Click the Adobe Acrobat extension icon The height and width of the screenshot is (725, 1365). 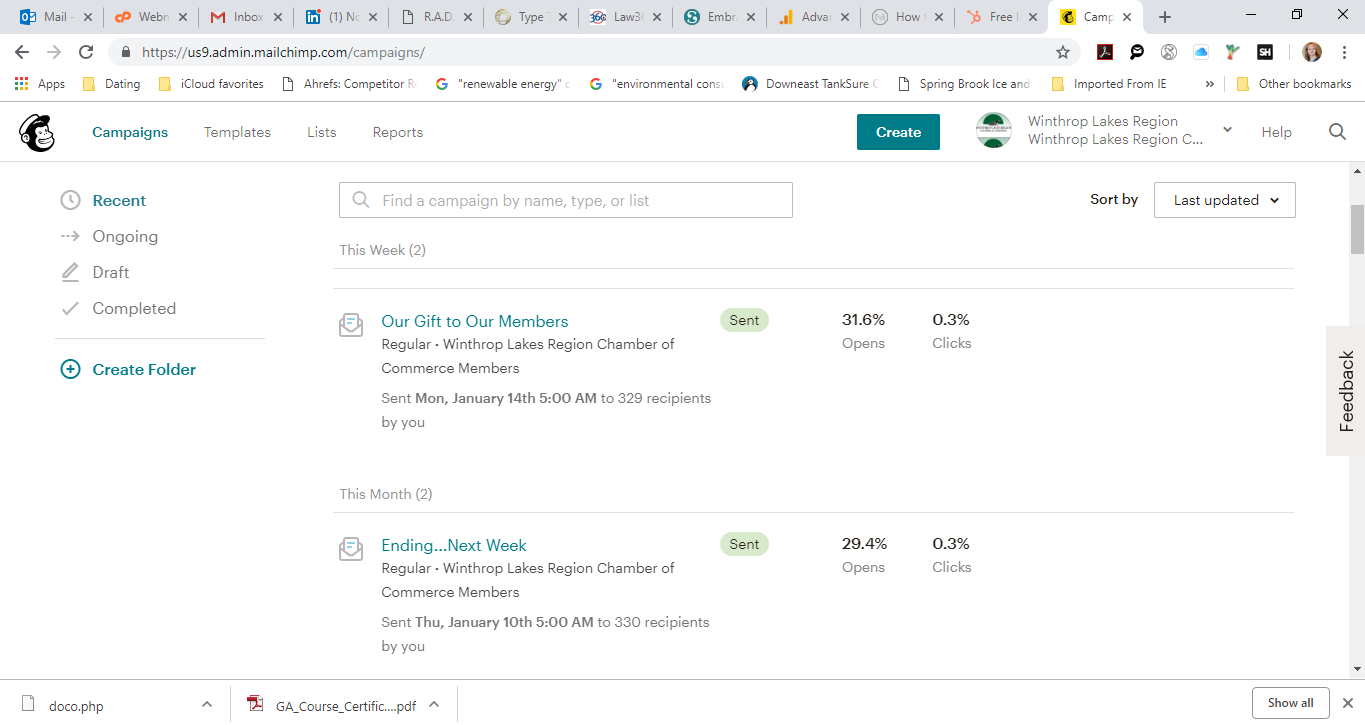[x=1105, y=52]
